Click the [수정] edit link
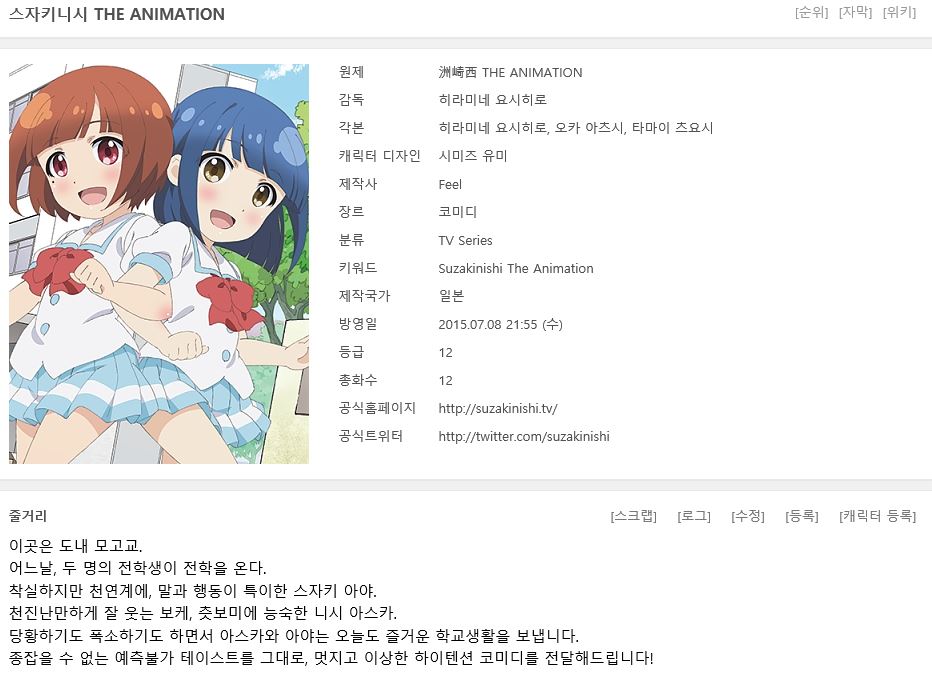 (748, 516)
